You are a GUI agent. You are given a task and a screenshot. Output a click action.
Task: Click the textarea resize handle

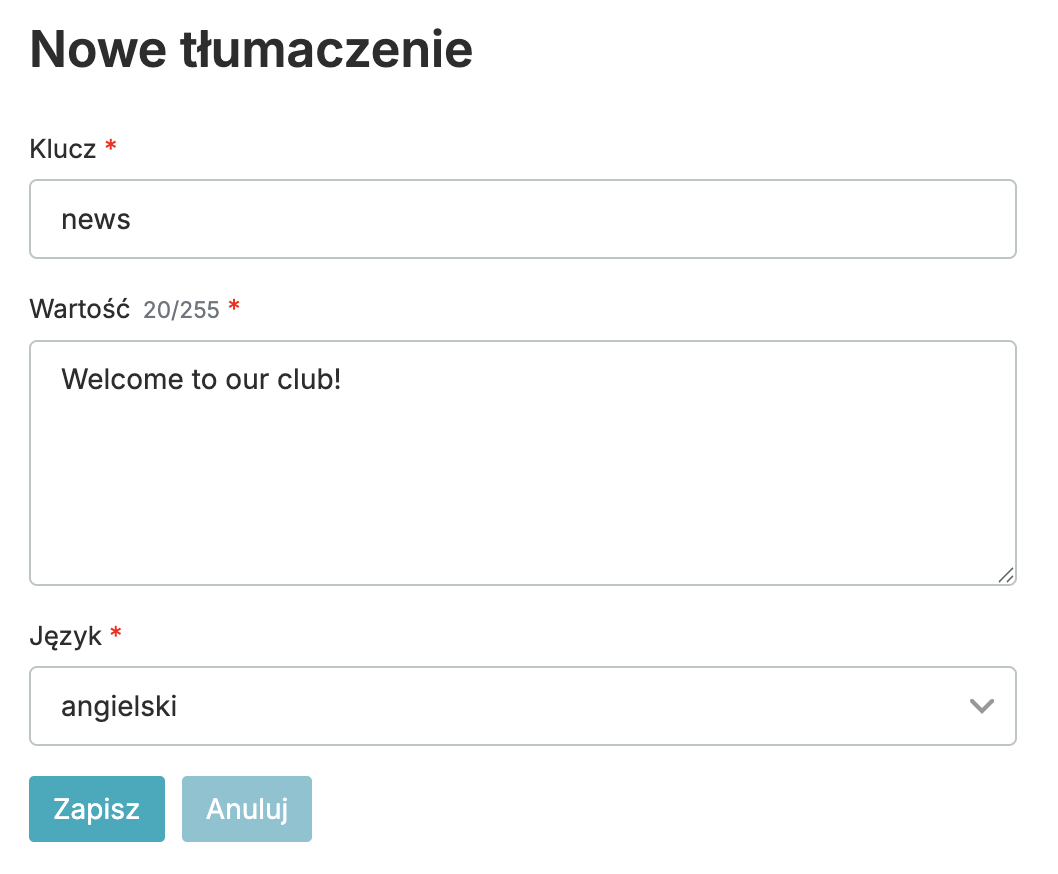(1005, 574)
